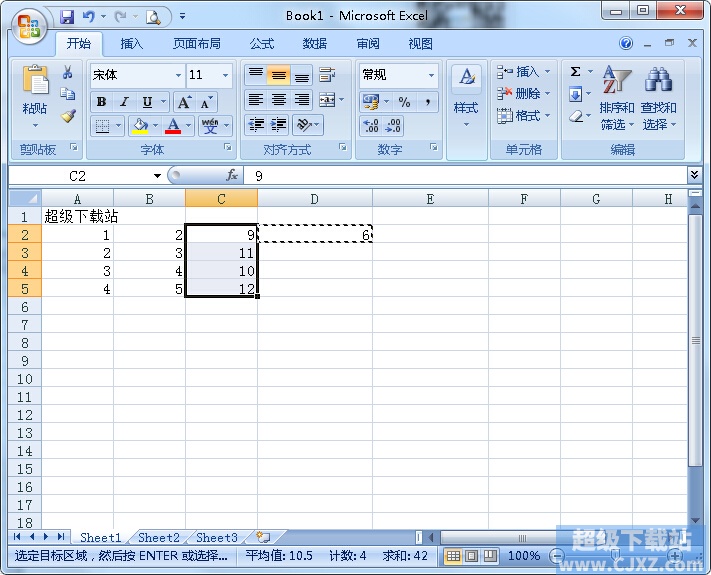The image size is (711, 575).
Task: Click the Cut scissors icon
Action: (68, 72)
